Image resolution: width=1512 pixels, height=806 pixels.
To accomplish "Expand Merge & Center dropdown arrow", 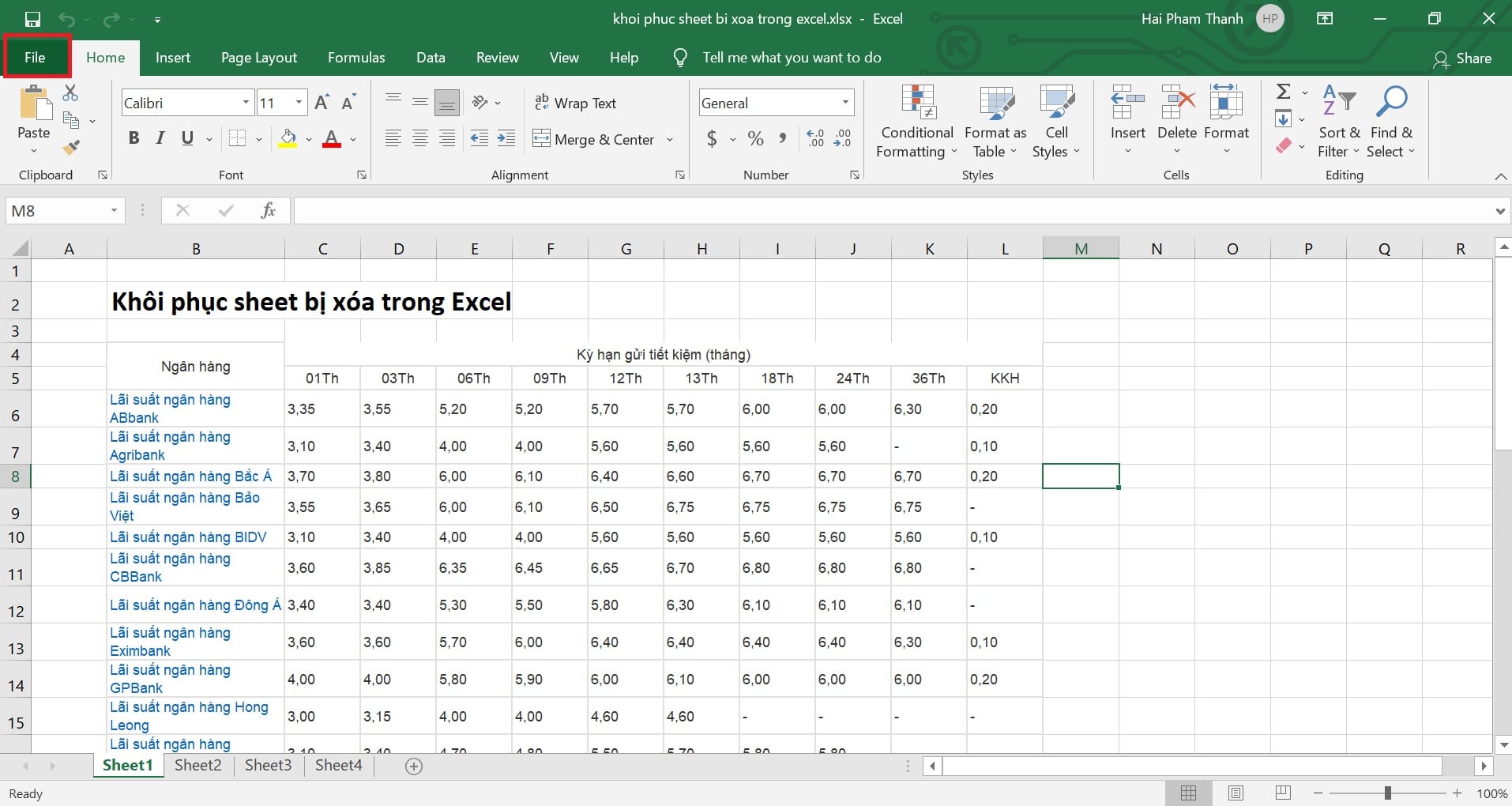I will 670,140.
